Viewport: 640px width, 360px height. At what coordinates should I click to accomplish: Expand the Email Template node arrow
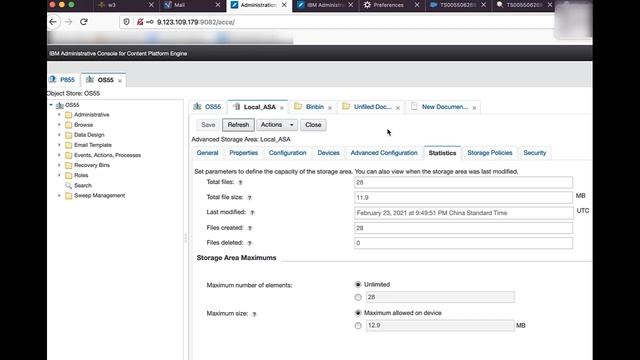click(59, 145)
